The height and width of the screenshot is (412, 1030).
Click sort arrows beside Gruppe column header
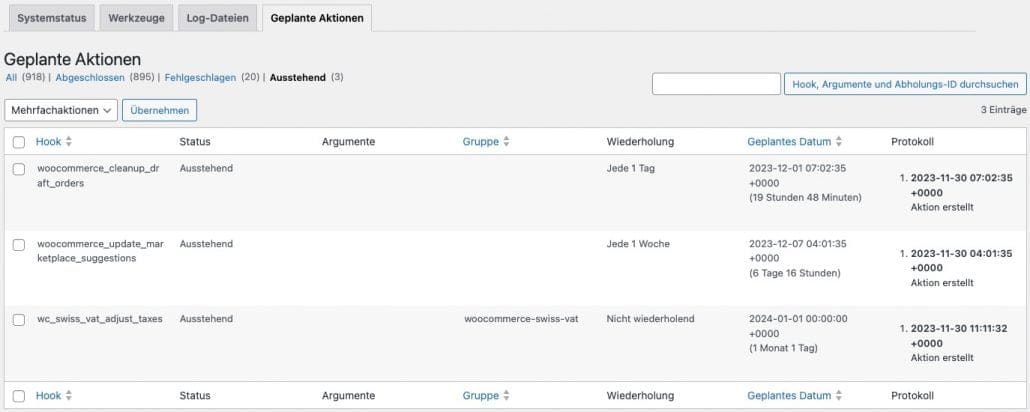(506, 142)
